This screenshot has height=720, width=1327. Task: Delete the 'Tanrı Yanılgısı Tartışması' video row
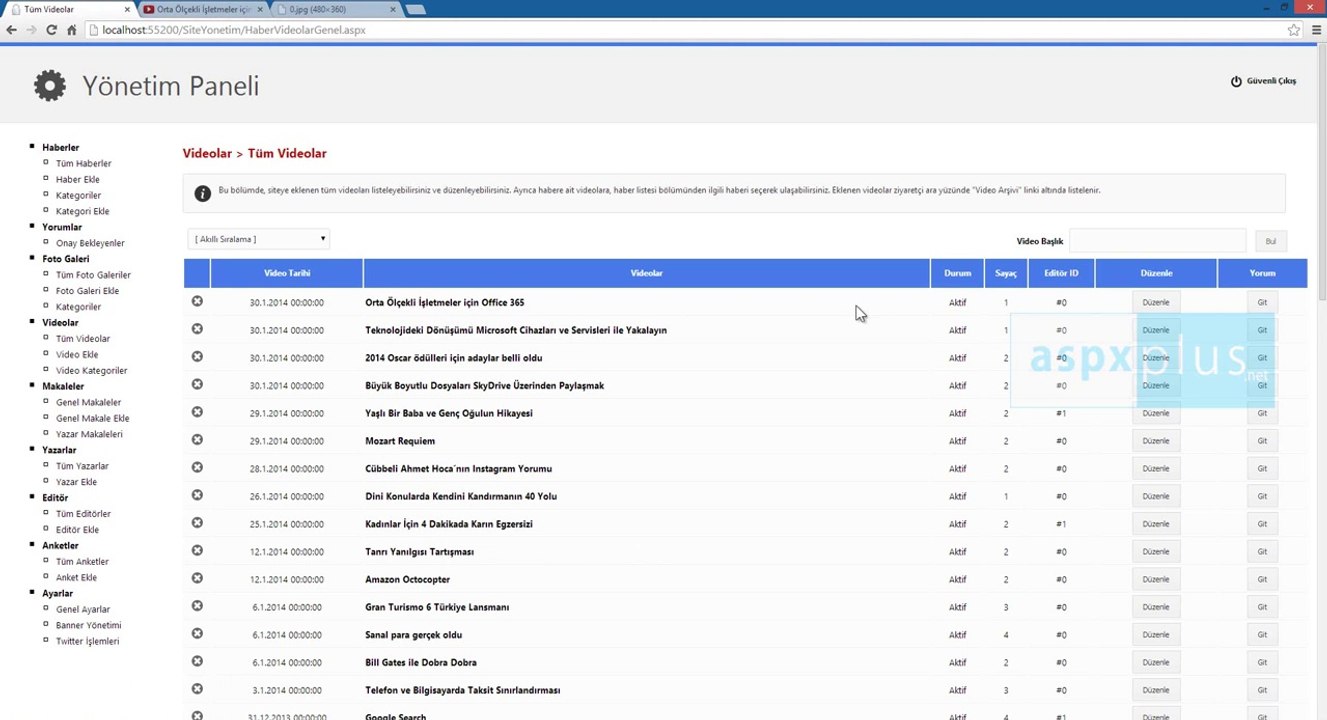click(197, 550)
